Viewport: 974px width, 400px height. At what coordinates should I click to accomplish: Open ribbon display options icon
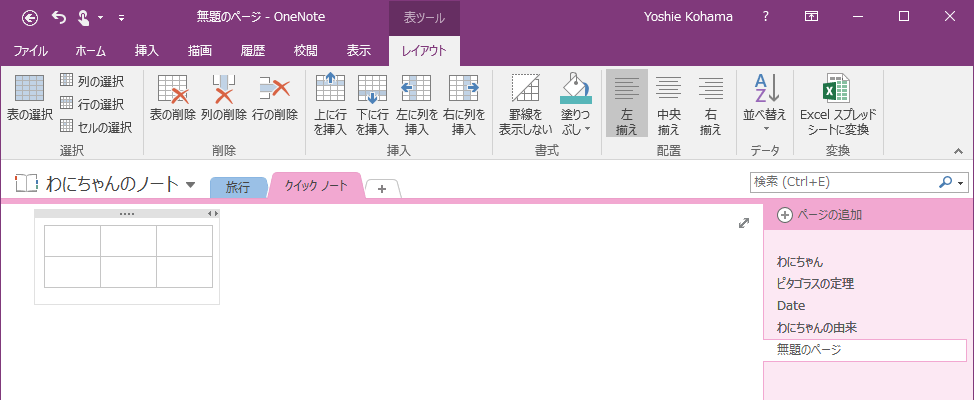pyautogui.click(x=811, y=17)
